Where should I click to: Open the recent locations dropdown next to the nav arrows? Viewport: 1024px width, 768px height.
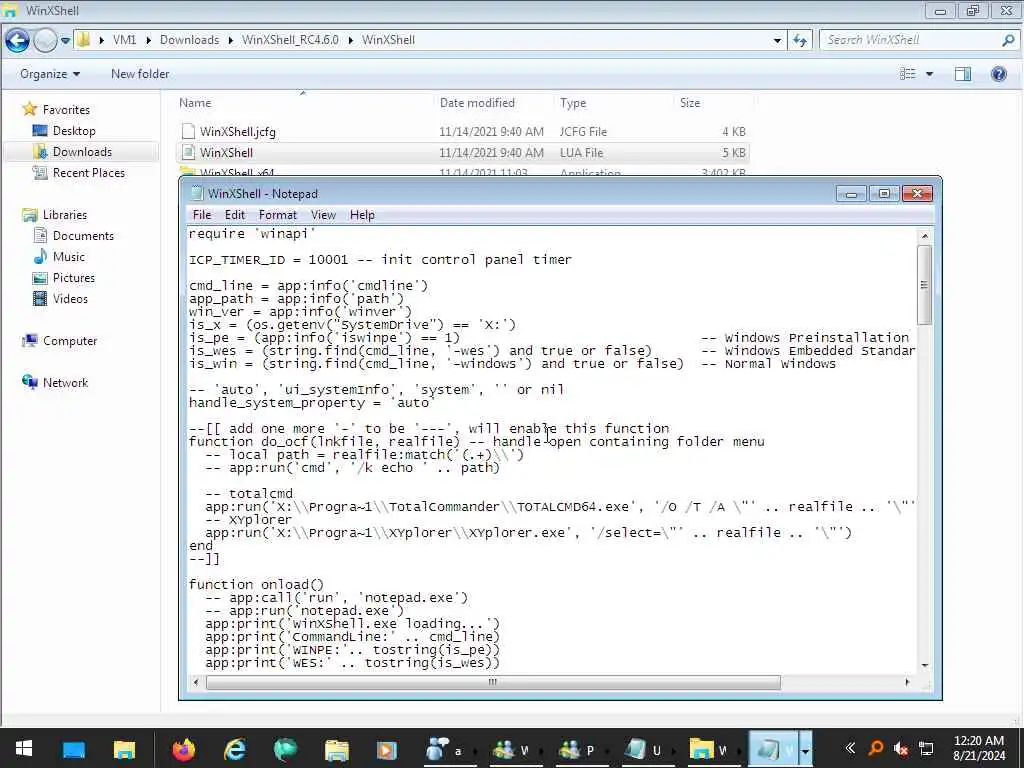[x=65, y=40]
